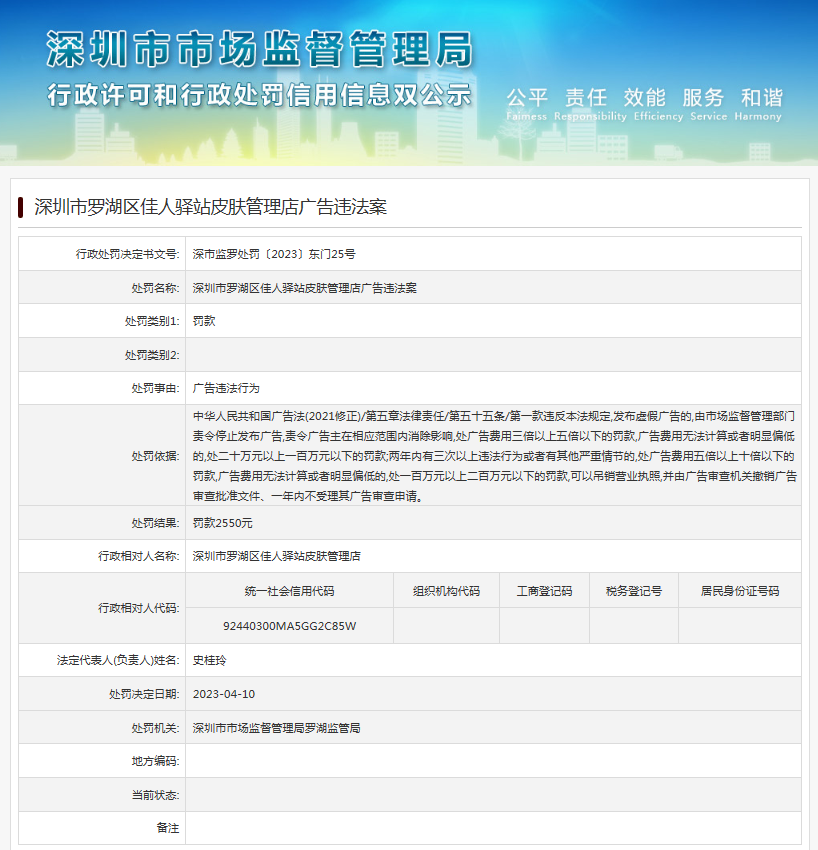Click the 深圳市市场监督管理局 banner title
This screenshot has height=850, width=818.
click(x=260, y=49)
